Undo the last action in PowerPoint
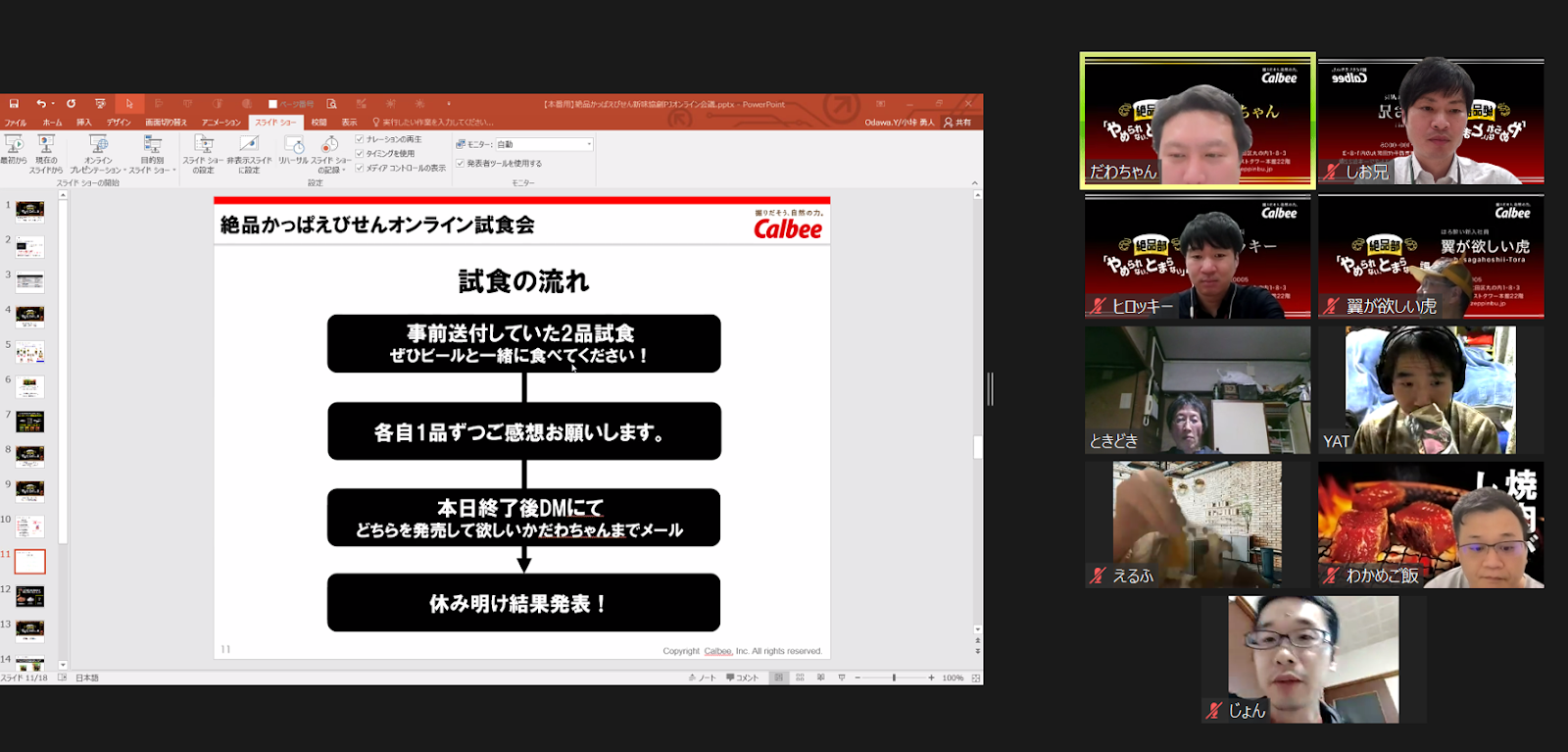The image size is (1568, 752). tap(40, 103)
